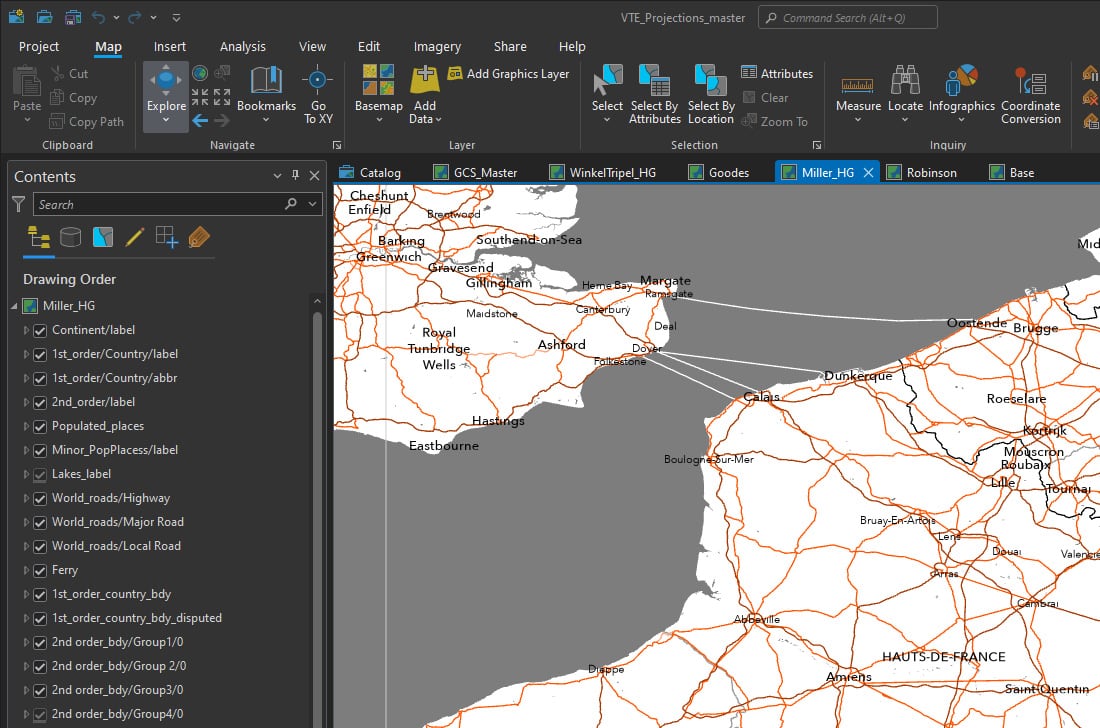
Task: Open the Analysis ribbon tab
Action: (243, 46)
